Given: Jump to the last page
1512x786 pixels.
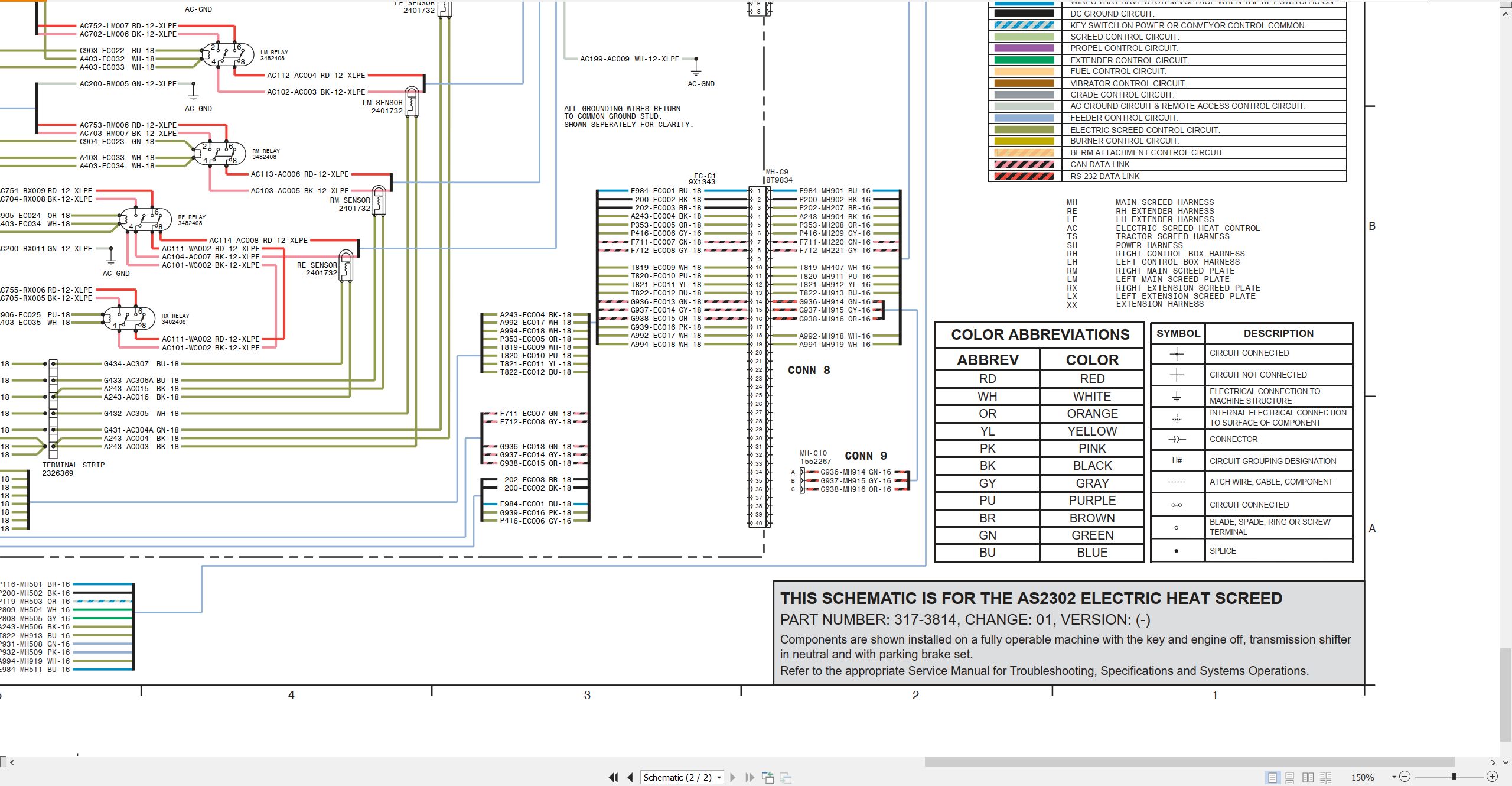Looking at the screenshot, I should [x=750, y=778].
